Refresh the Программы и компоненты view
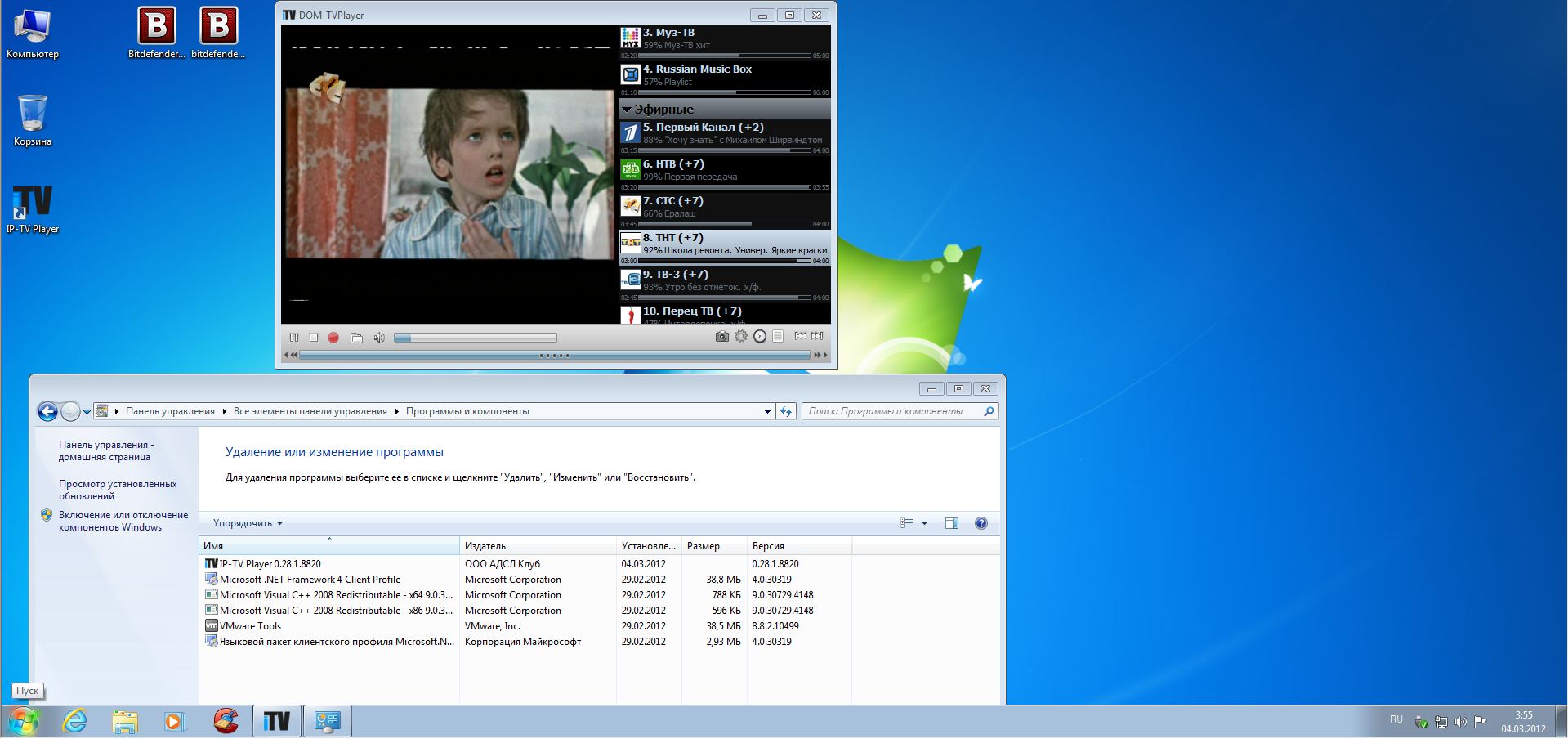 point(786,411)
